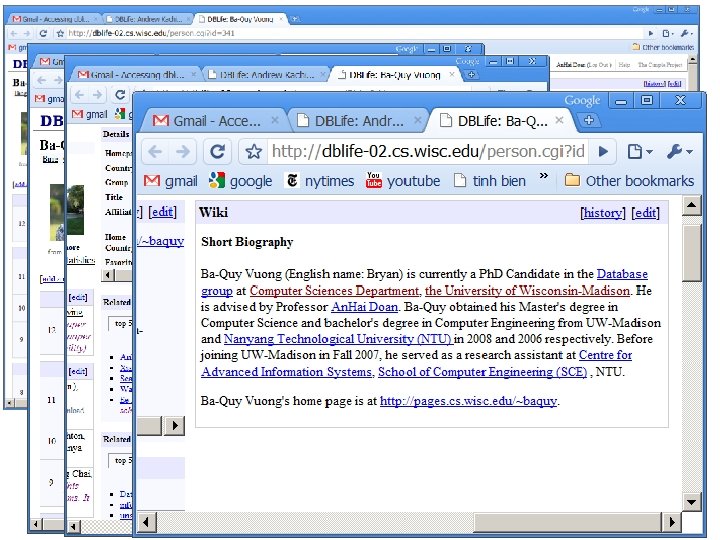Open the Other bookmarks folder in front window
This screenshot has width=720, height=540.
click(x=629, y=181)
